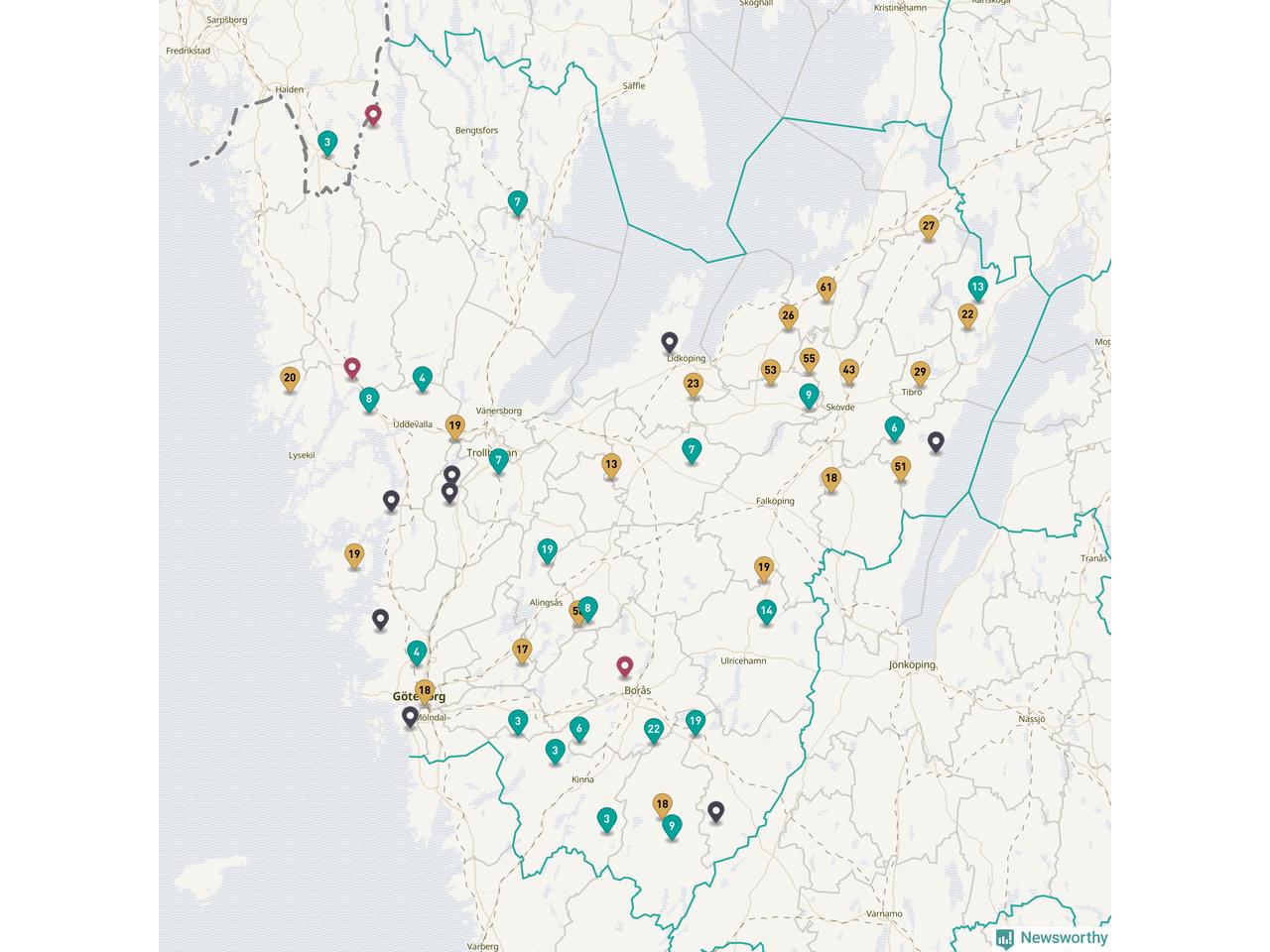Click the Newsworthy logo link

pyautogui.click(x=1052, y=937)
